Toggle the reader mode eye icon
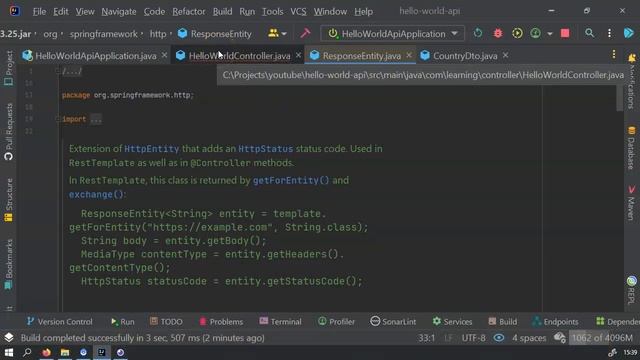 tap(499, 338)
